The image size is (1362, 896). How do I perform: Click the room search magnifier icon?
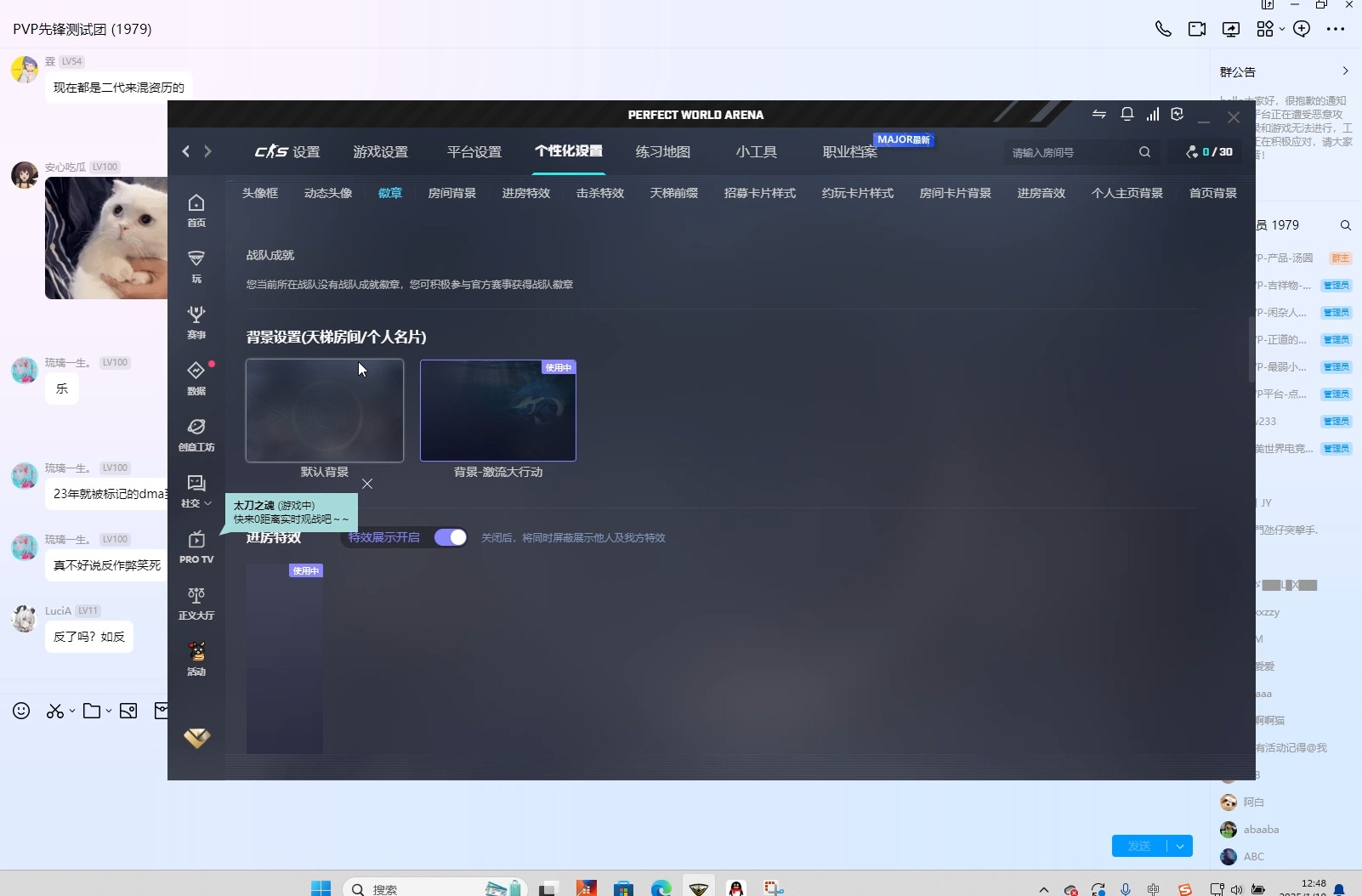coord(1144,152)
